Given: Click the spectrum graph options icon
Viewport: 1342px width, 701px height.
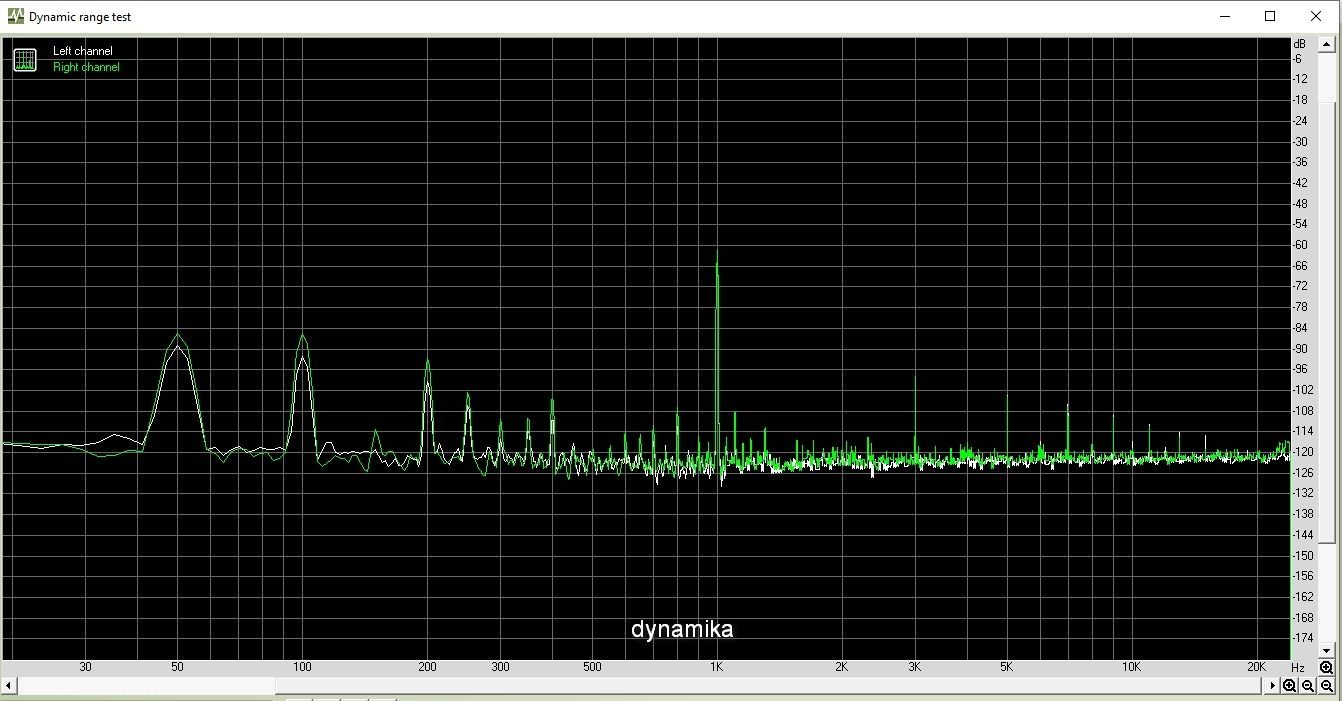Looking at the screenshot, I should pyautogui.click(x=25, y=60).
